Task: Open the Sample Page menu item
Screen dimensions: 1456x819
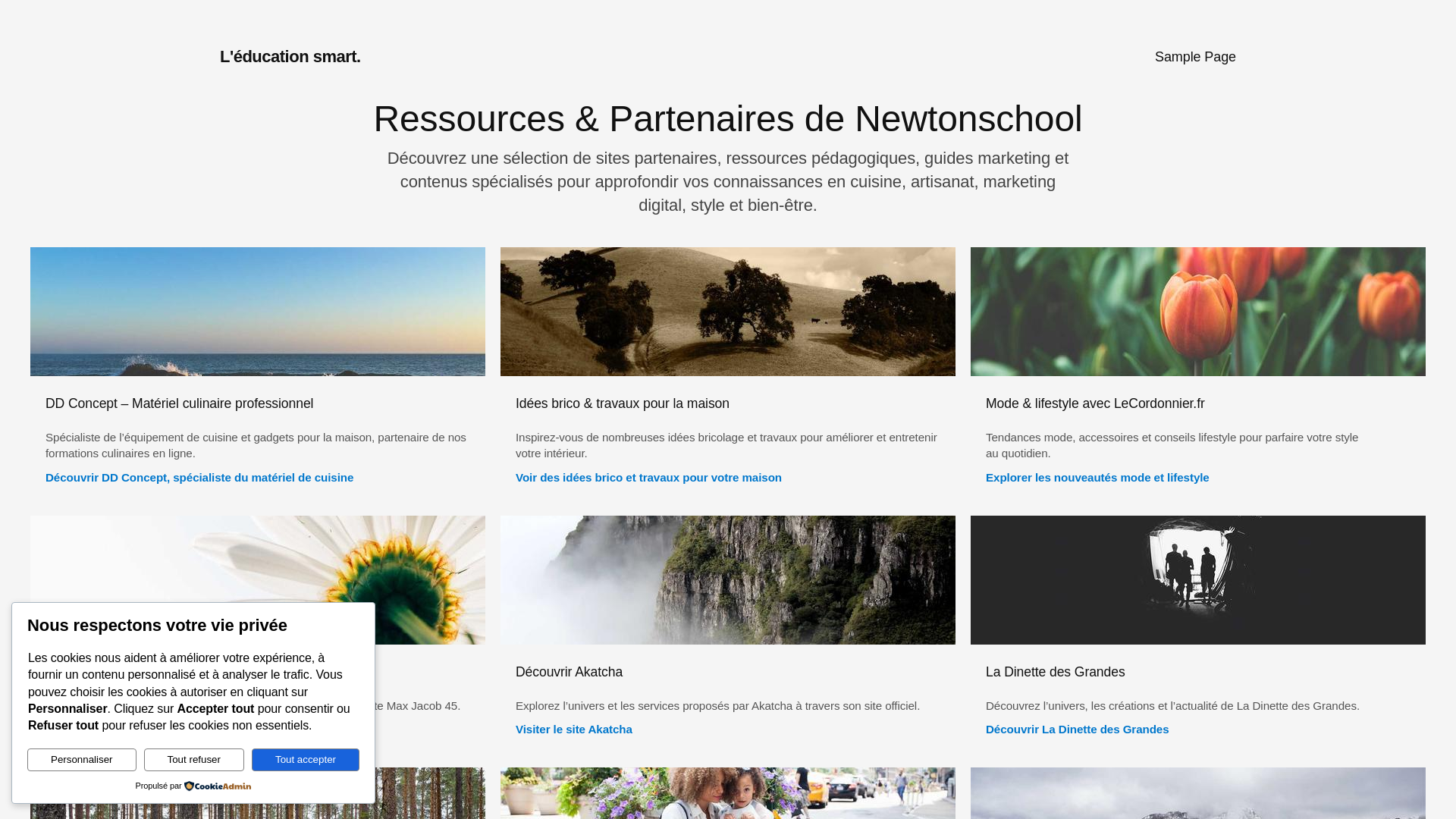Action: click(x=1195, y=57)
